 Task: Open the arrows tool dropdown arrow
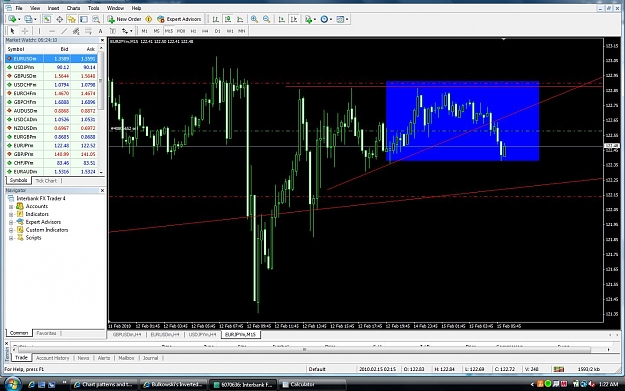[x=131, y=31]
